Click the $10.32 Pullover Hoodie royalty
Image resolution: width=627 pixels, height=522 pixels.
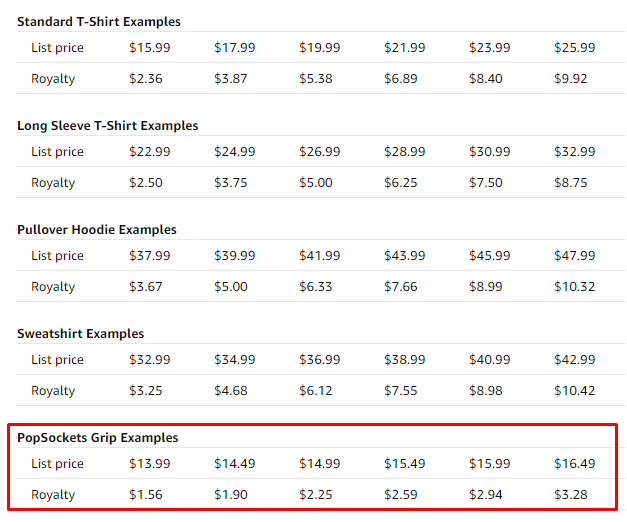tap(575, 286)
